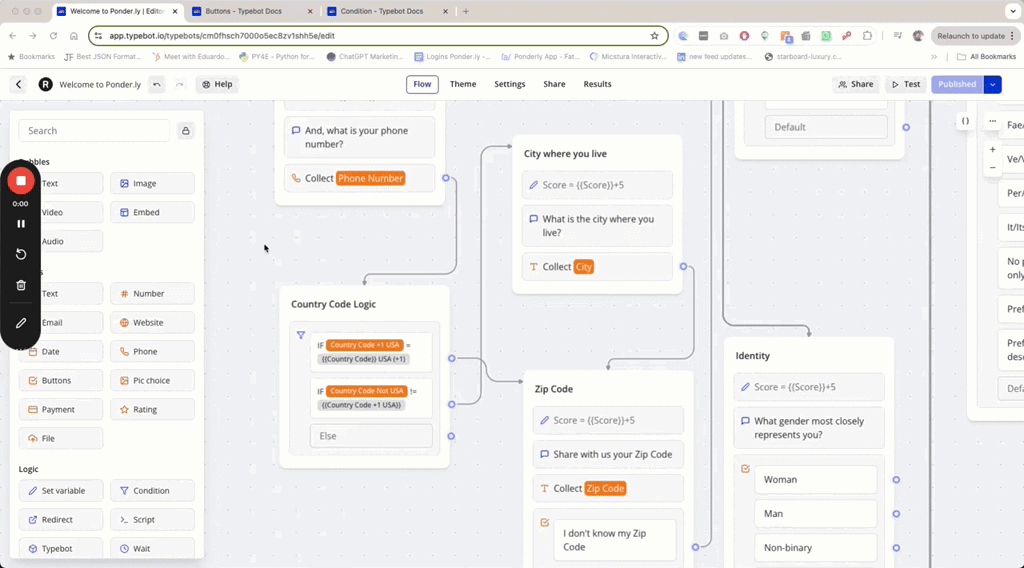The image size is (1024, 568).
Task: Click the Test button
Action: [906, 85]
